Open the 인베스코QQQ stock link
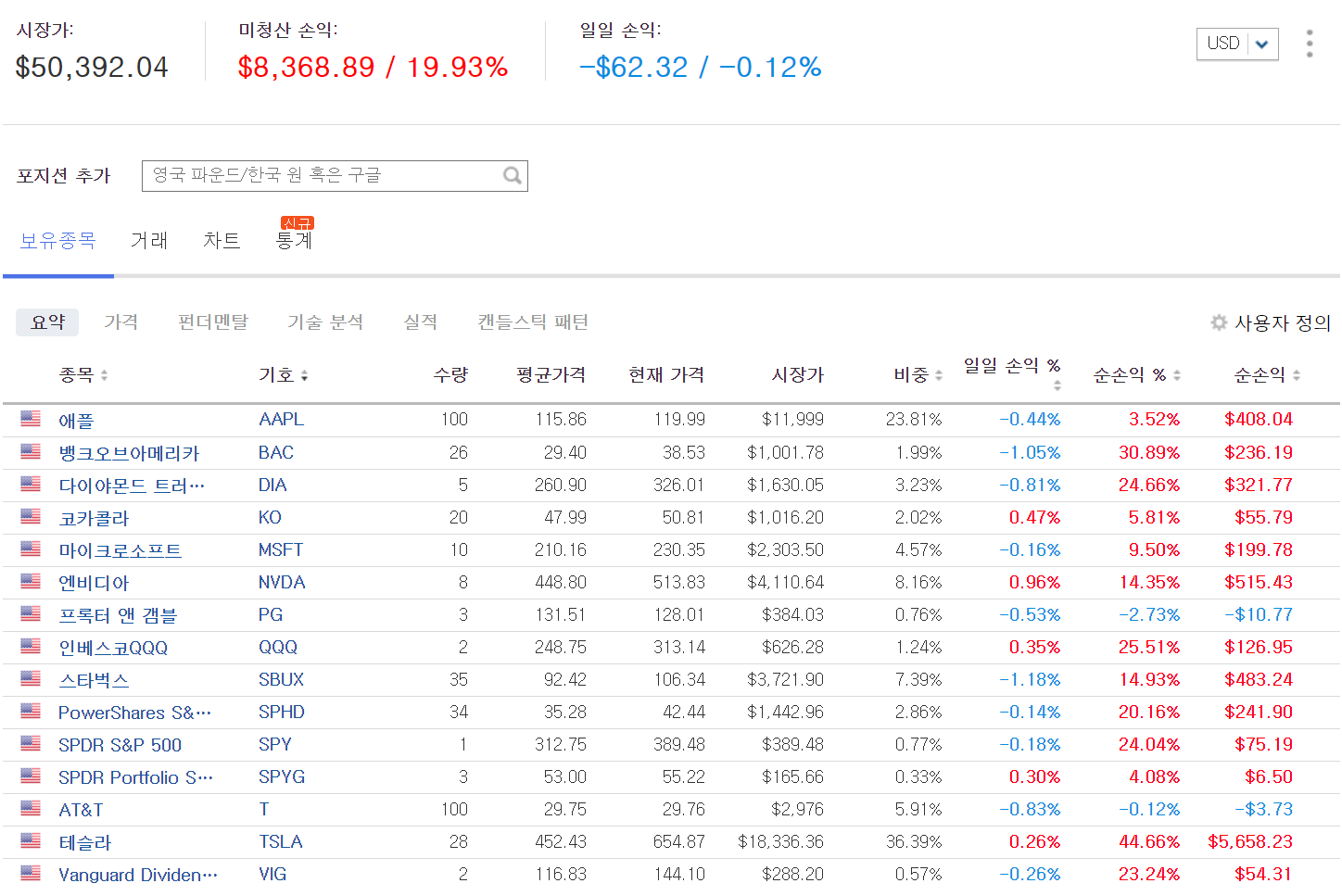This screenshot has height=896, width=1342. (113, 648)
